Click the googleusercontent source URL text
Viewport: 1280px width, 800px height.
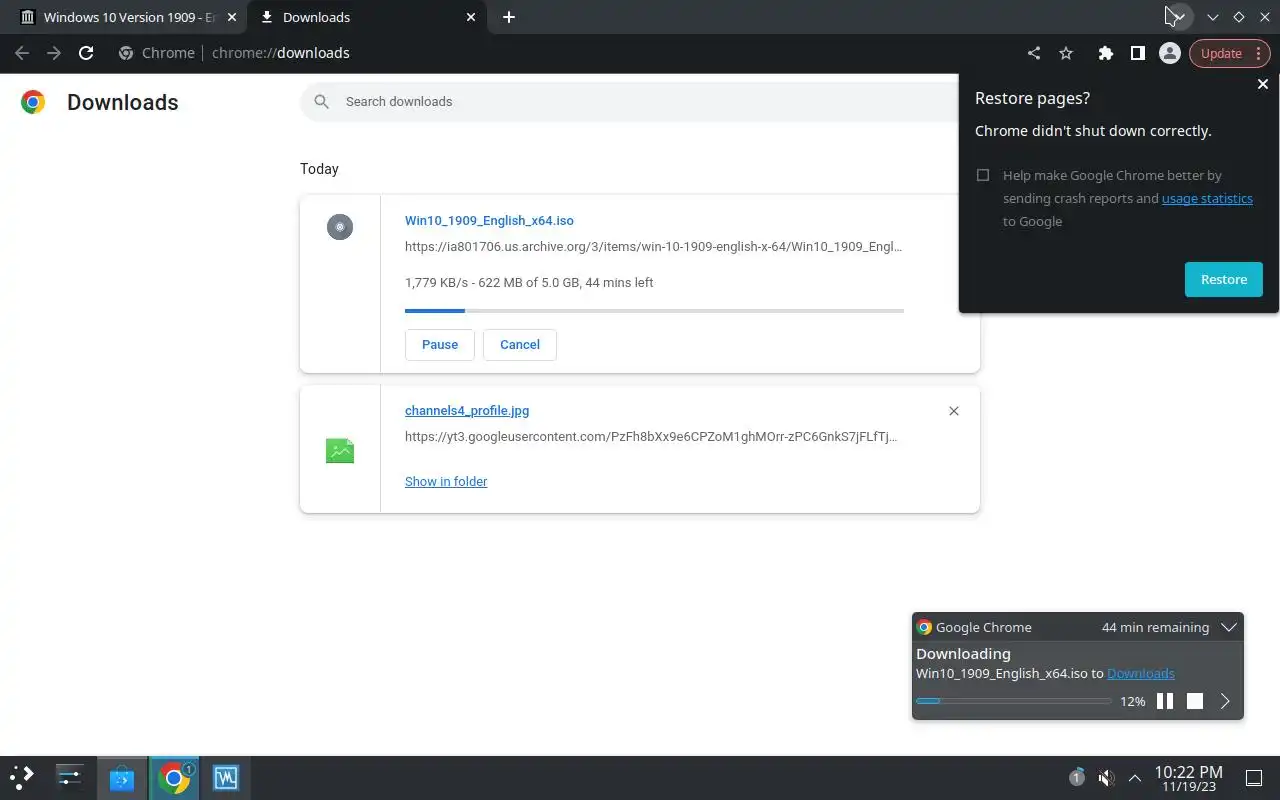651,437
